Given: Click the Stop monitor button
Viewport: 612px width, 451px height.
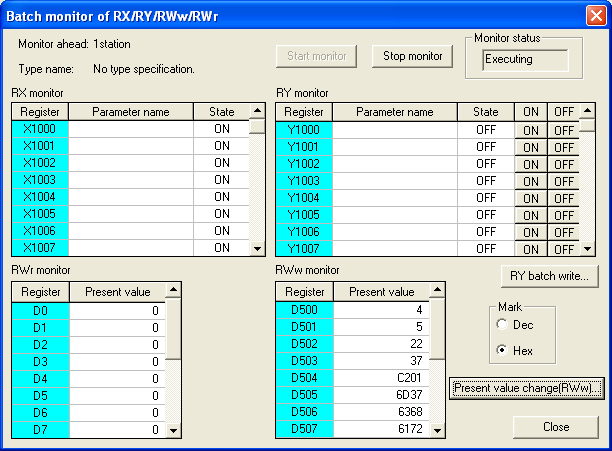Looking at the screenshot, I should coord(412,57).
